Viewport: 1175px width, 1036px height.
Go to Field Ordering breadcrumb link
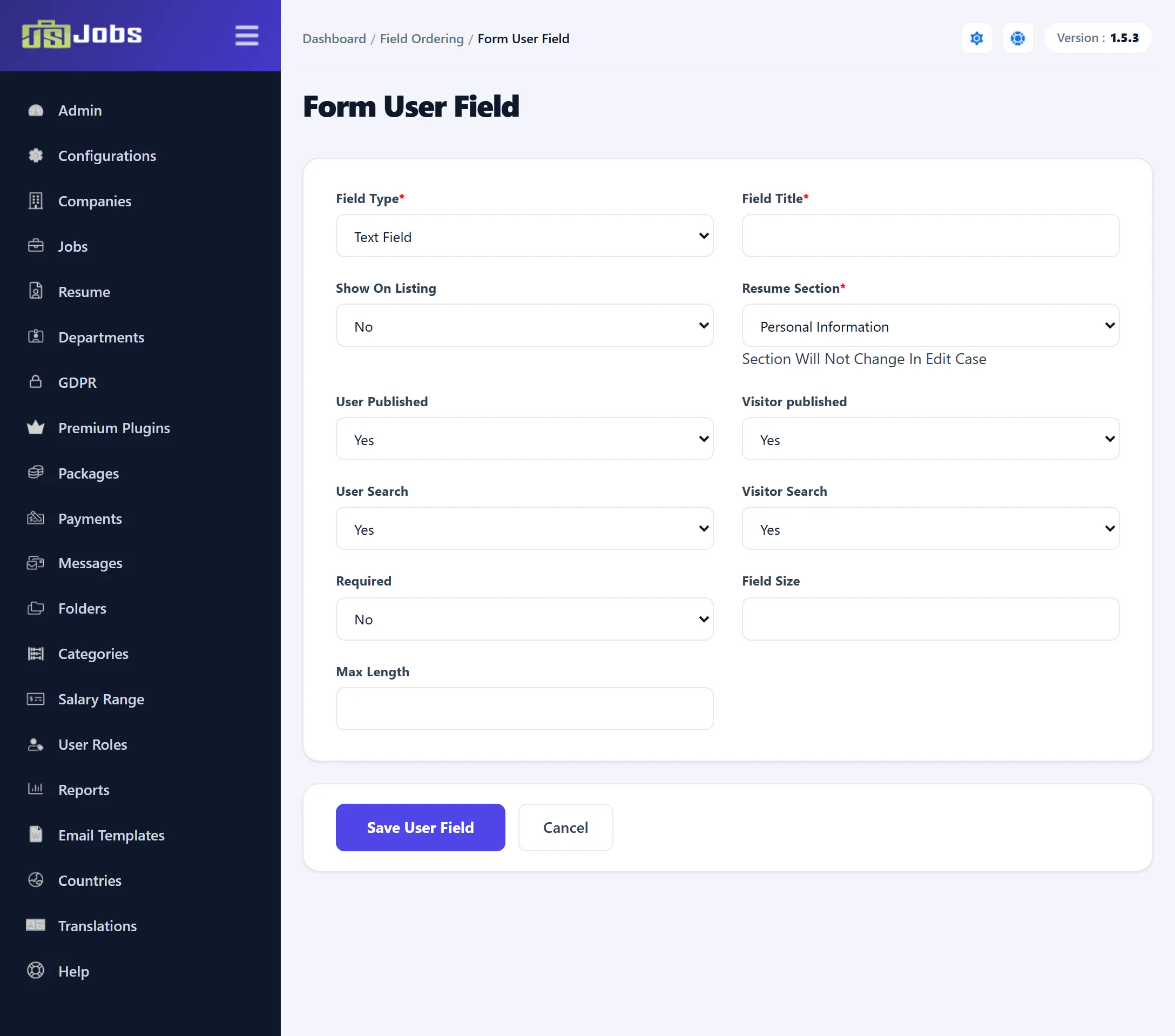point(421,39)
